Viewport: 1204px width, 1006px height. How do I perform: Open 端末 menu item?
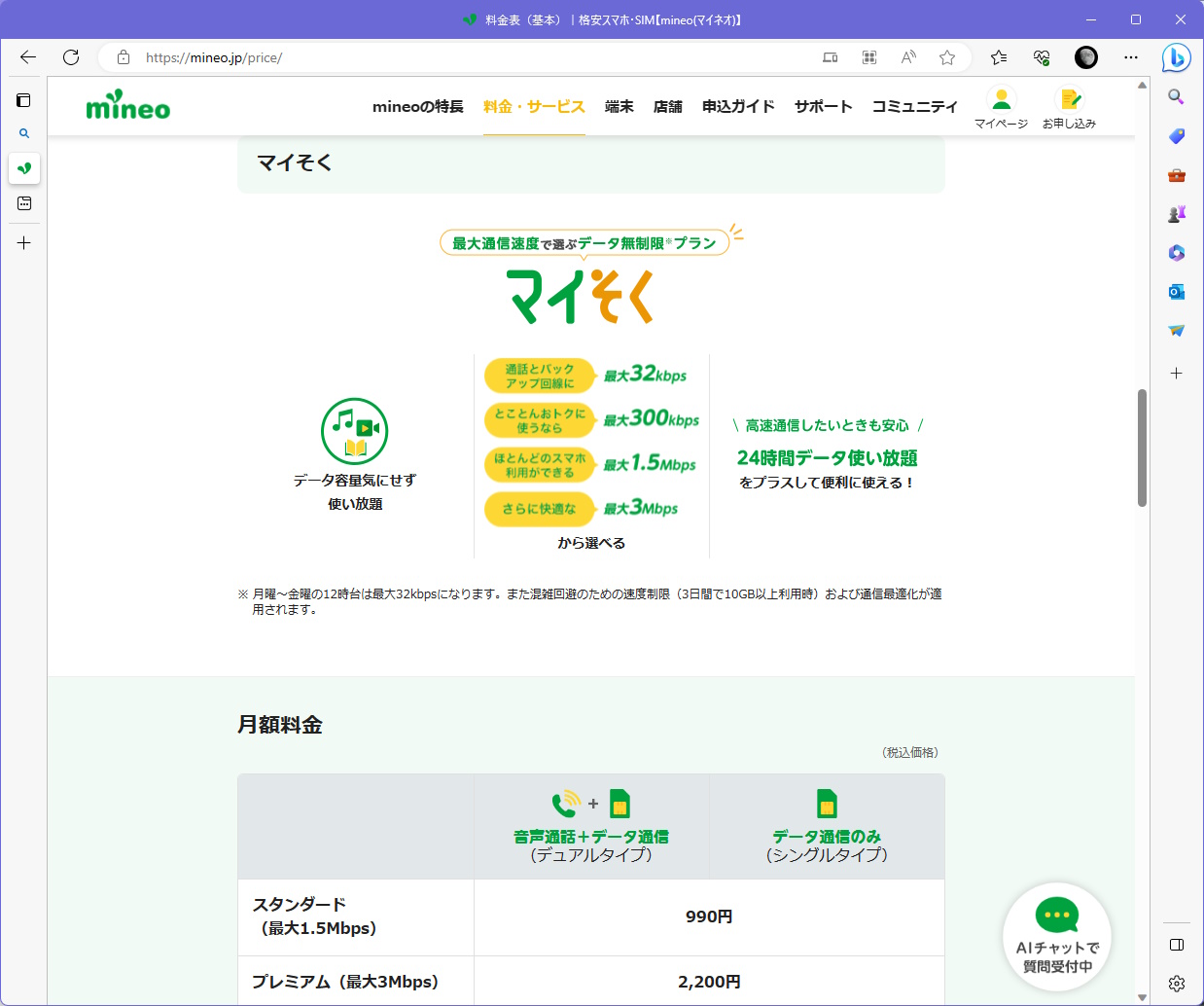click(620, 107)
